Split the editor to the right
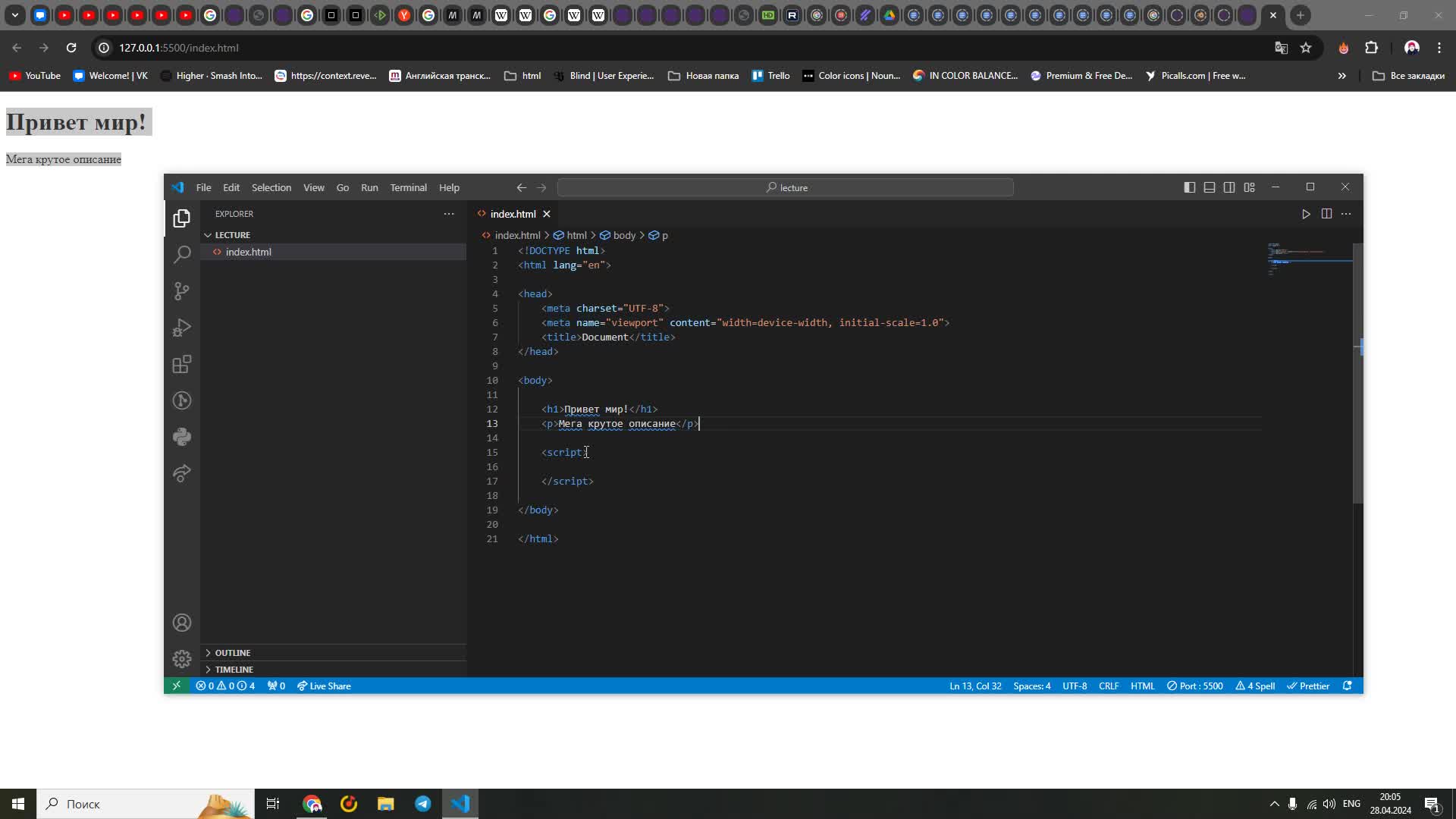1456x819 pixels. 1326,214
